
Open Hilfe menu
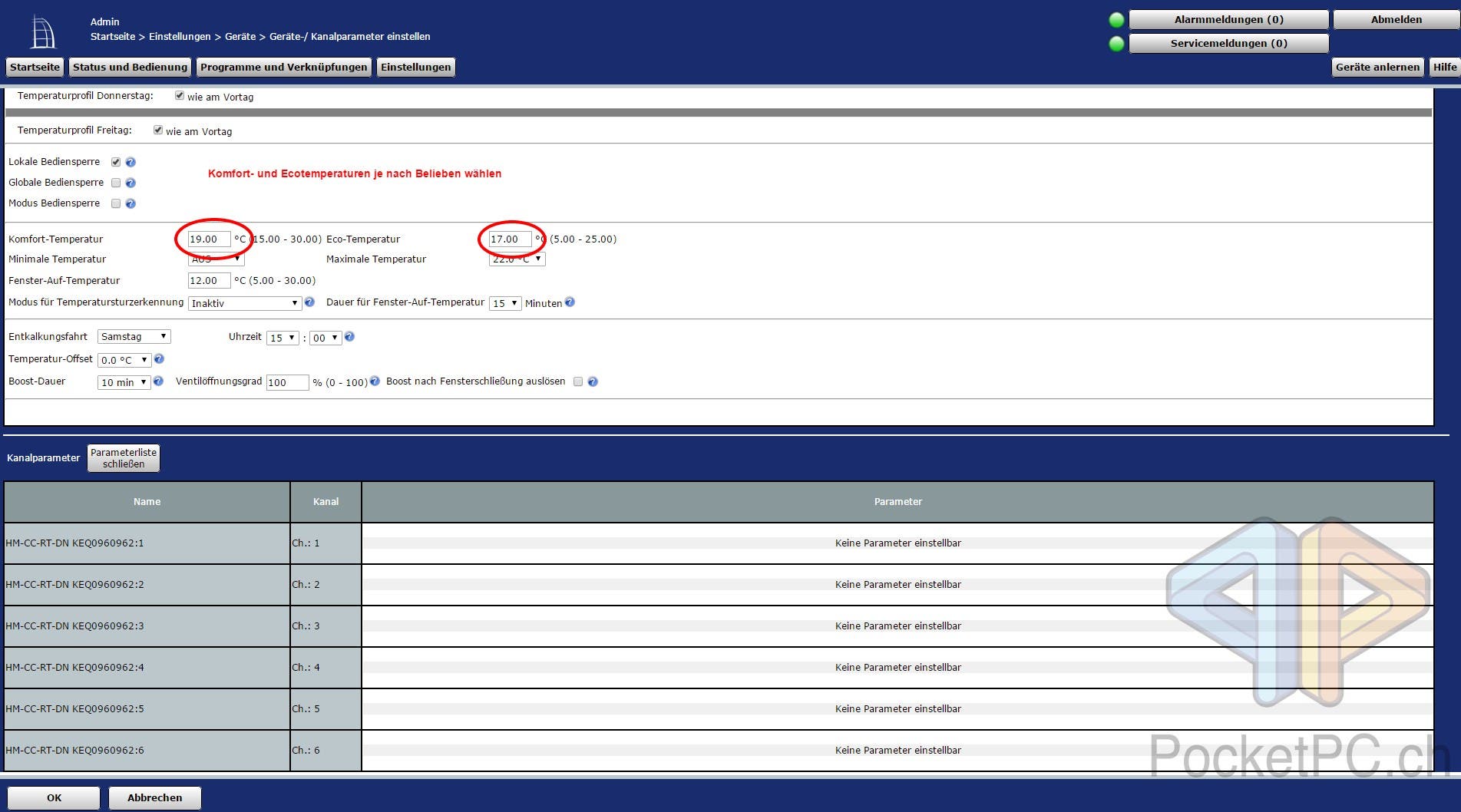[x=1444, y=68]
